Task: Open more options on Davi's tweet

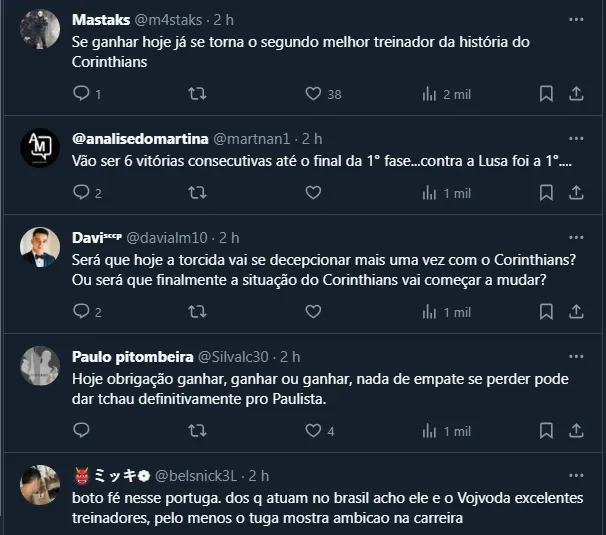Action: click(576, 237)
